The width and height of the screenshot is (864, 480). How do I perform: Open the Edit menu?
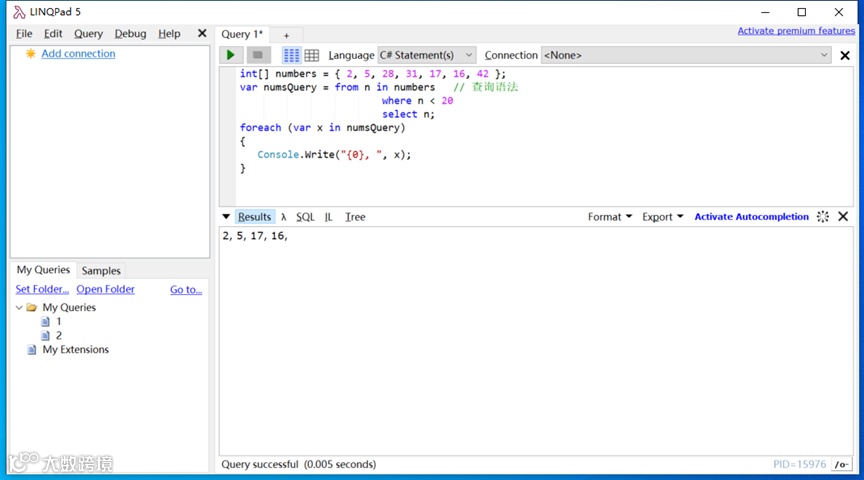tap(53, 34)
